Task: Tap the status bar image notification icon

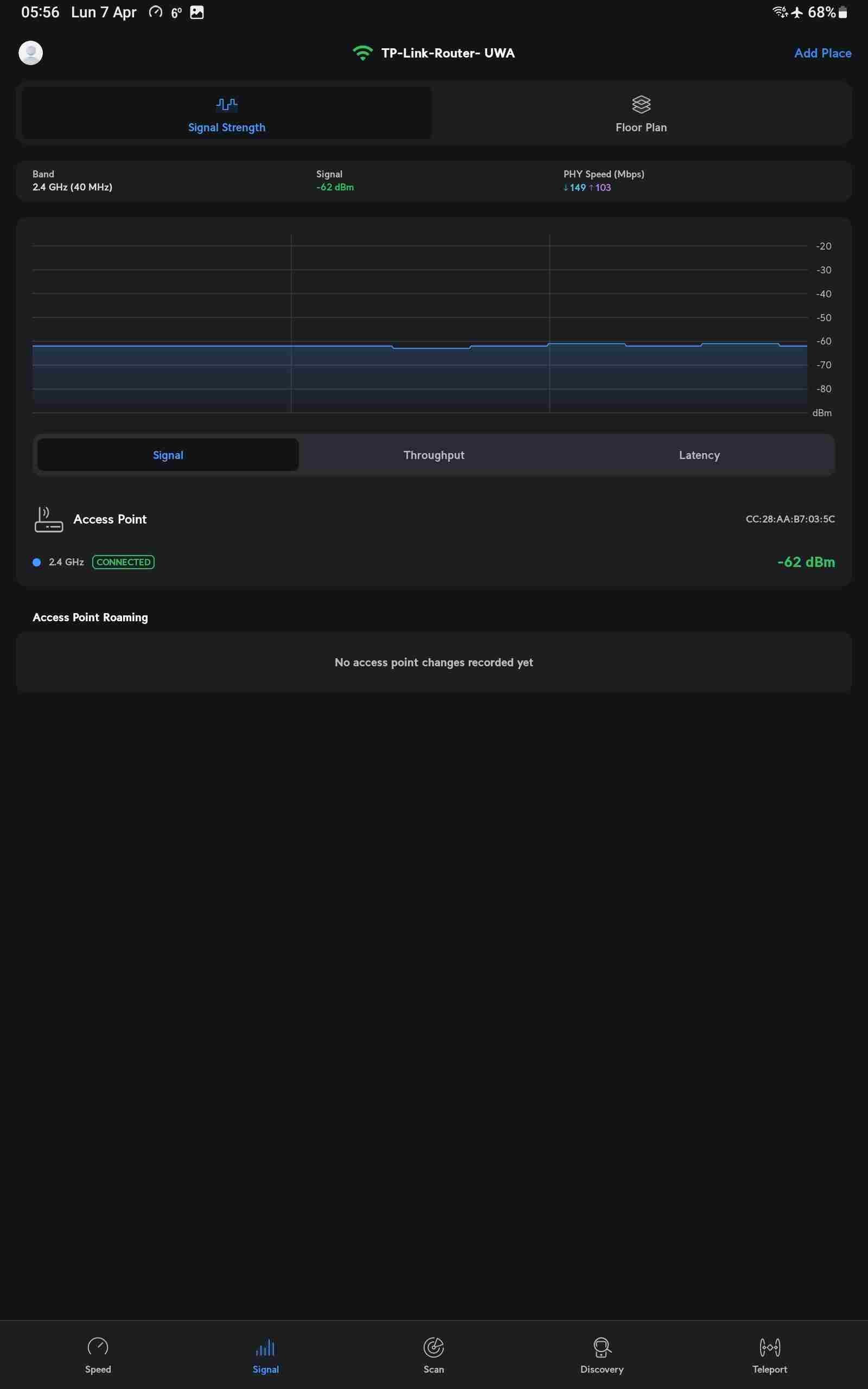Action: point(197,12)
